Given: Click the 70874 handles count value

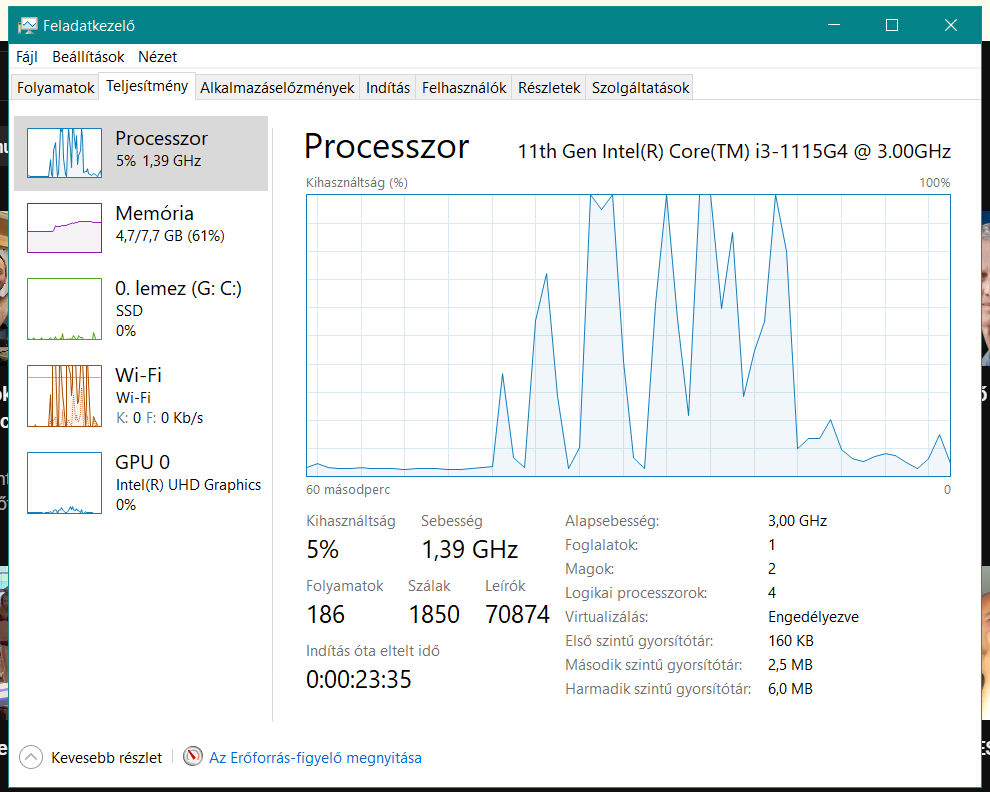Looking at the screenshot, I should click(x=518, y=615).
